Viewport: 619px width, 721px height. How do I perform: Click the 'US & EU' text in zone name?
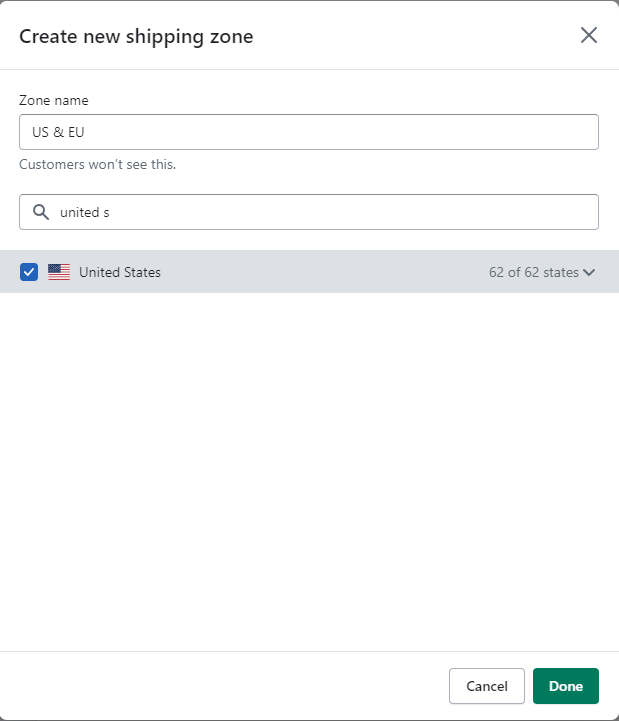point(58,132)
